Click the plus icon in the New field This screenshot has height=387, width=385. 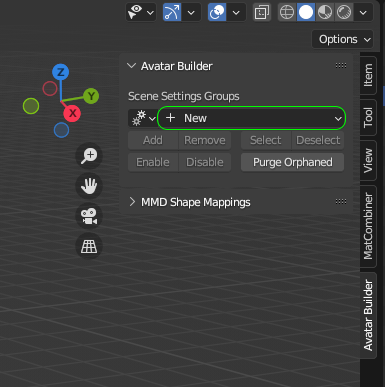pos(171,118)
